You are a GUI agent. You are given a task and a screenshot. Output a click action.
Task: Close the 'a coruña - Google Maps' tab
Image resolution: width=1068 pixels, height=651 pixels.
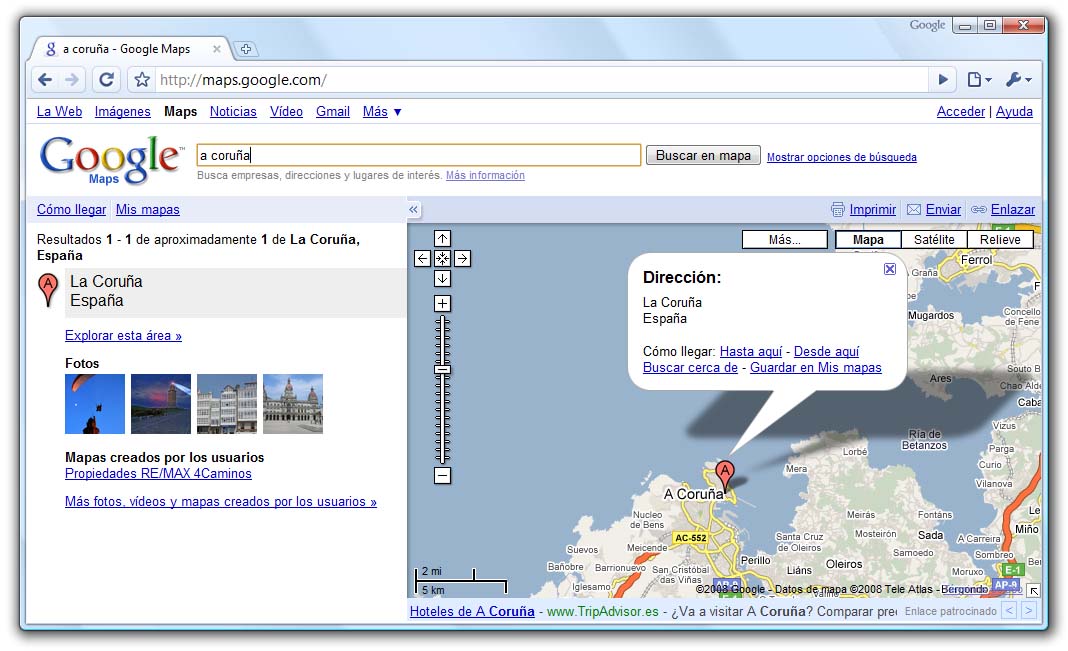(217, 49)
